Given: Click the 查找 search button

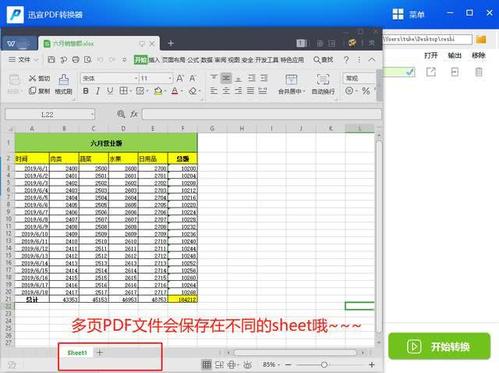Looking at the screenshot, I should point(323,60).
